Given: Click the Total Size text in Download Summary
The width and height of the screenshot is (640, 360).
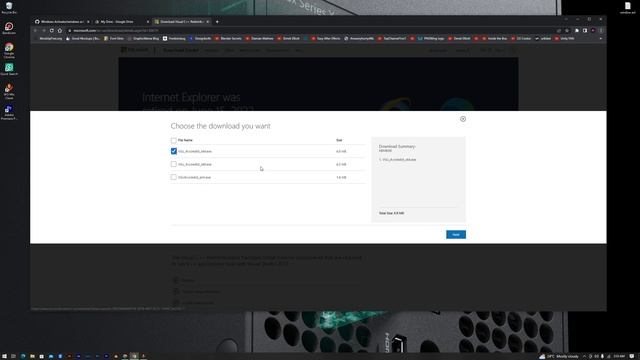Looking at the screenshot, I should click(x=391, y=213).
